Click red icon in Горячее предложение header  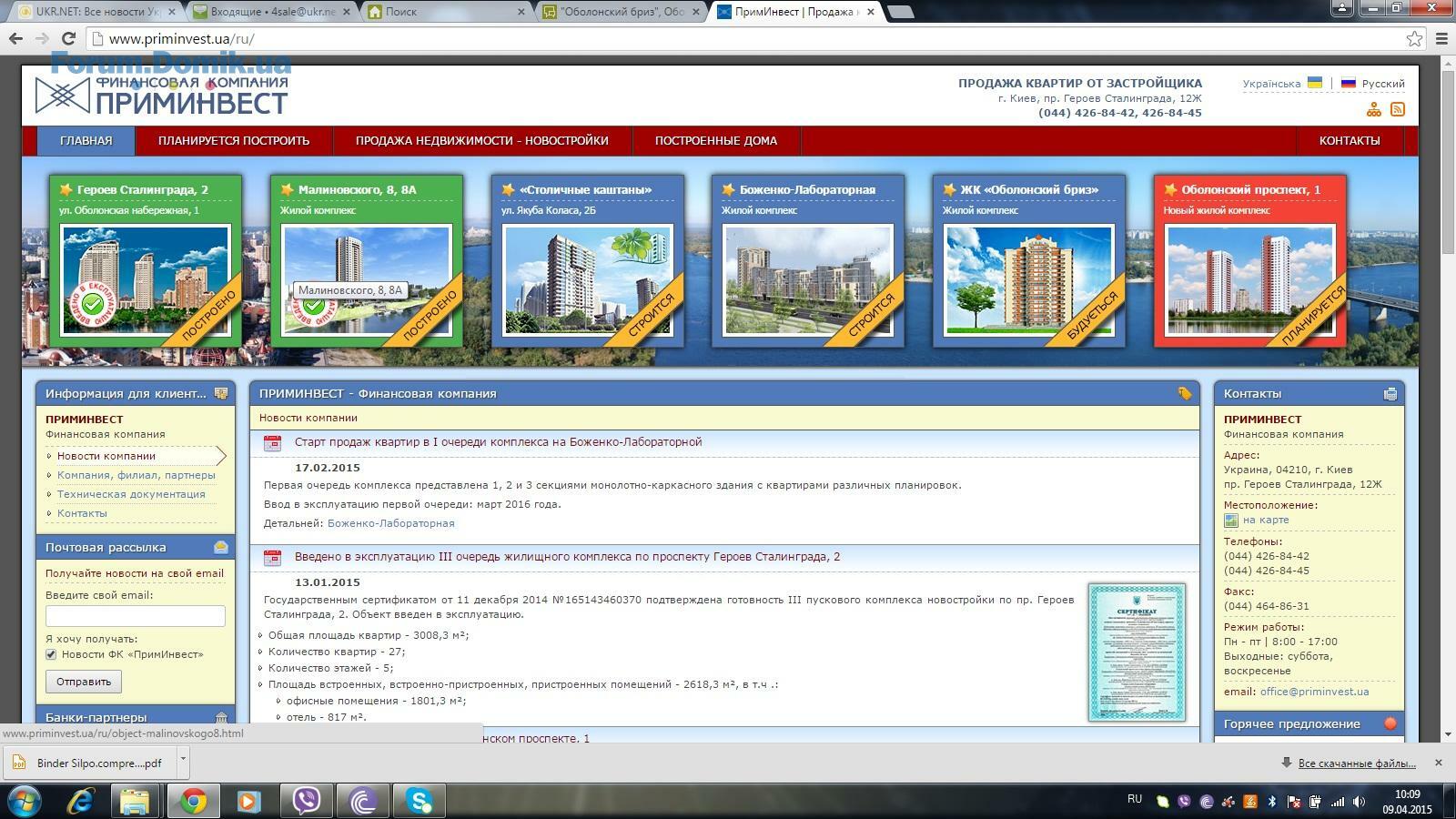(1390, 723)
